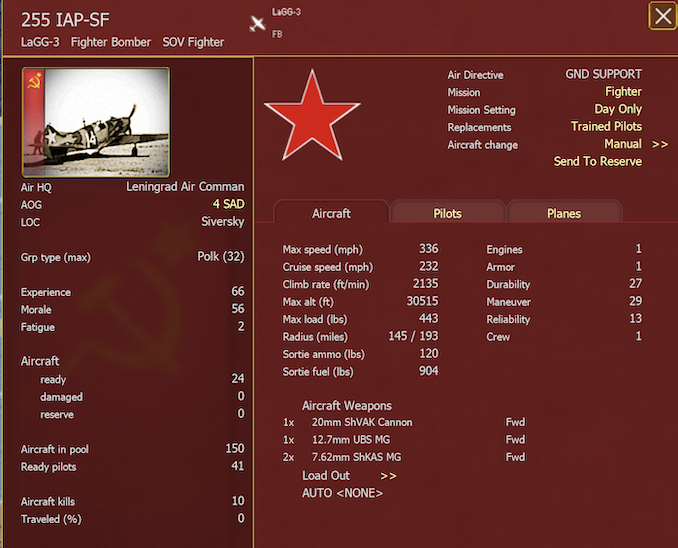
Task: Open the LaGG-3 aircraft photo thumbnail
Action: click(96, 122)
